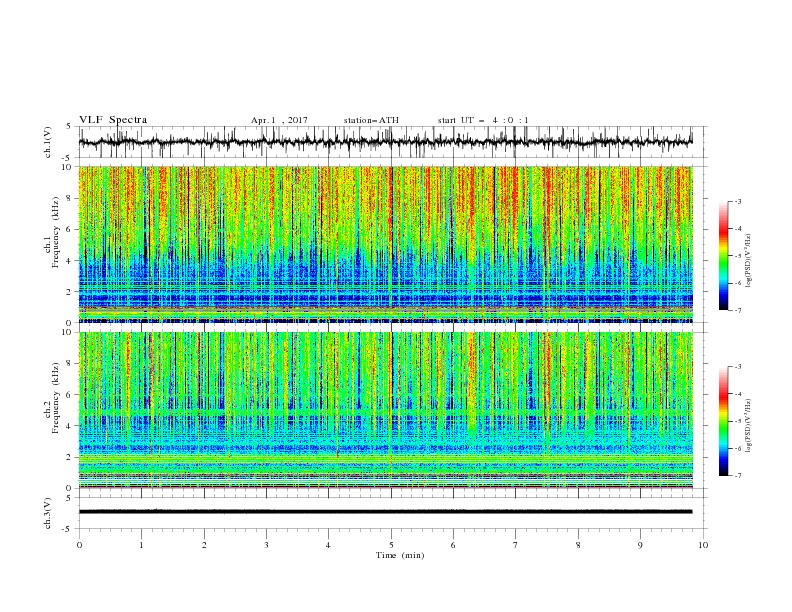Click the '5' tick on the time axis
792x612 pixels.
click(391, 545)
